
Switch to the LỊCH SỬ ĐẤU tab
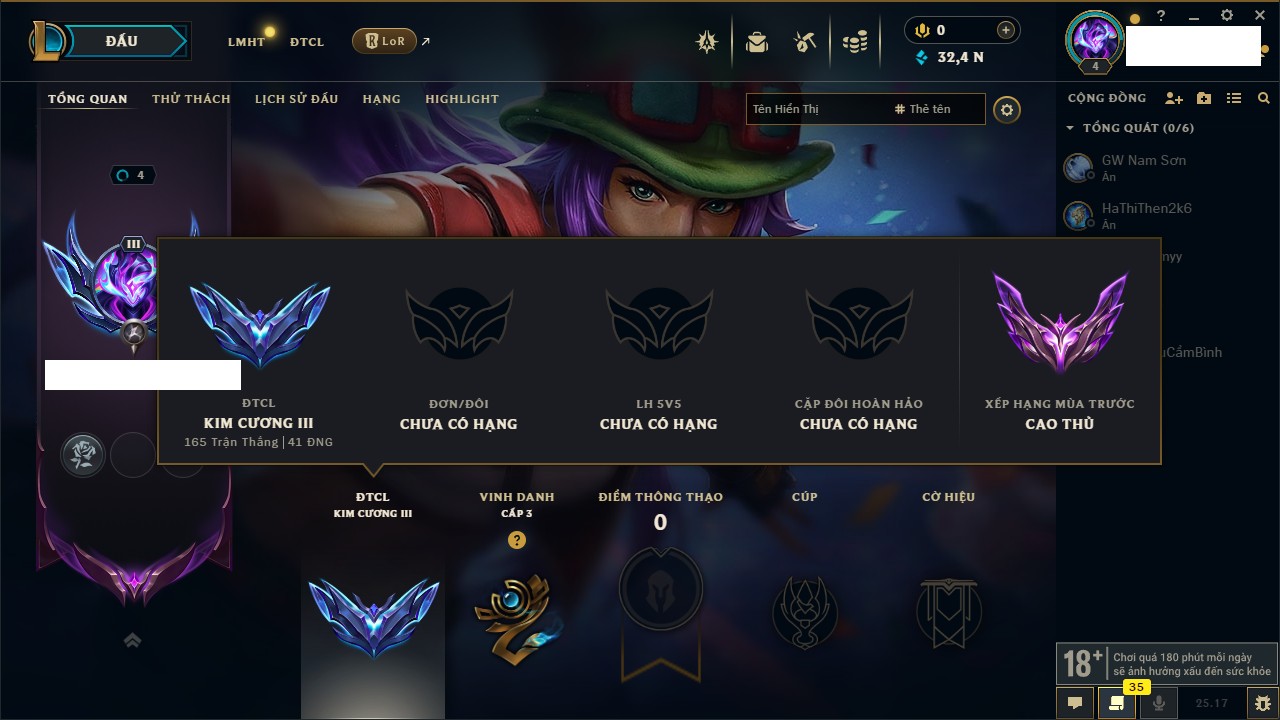coord(296,99)
